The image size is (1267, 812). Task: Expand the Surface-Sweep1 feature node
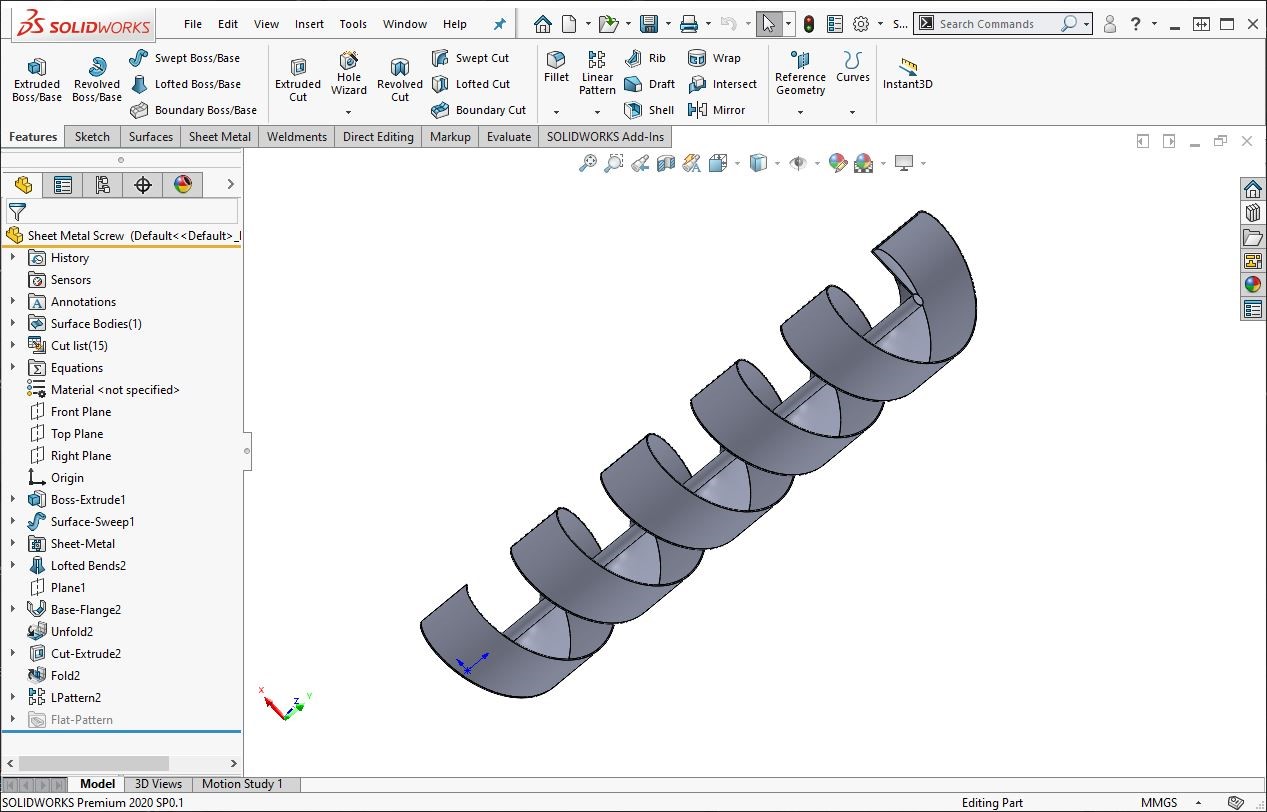click(x=13, y=521)
